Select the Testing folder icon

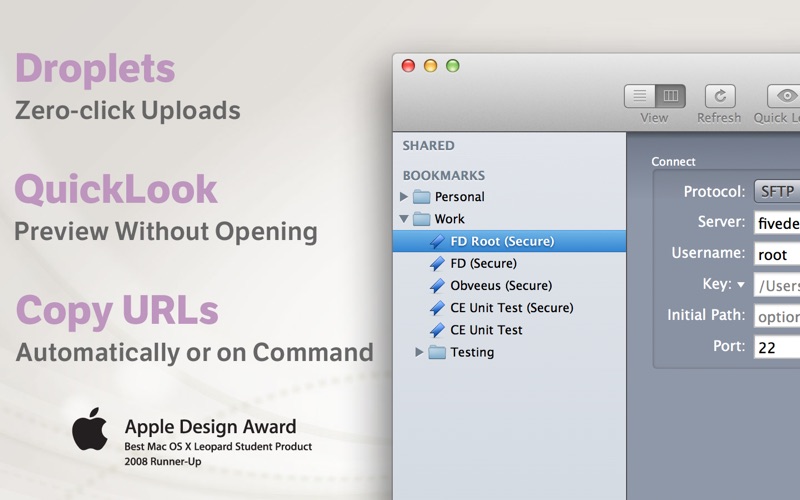[x=437, y=352]
